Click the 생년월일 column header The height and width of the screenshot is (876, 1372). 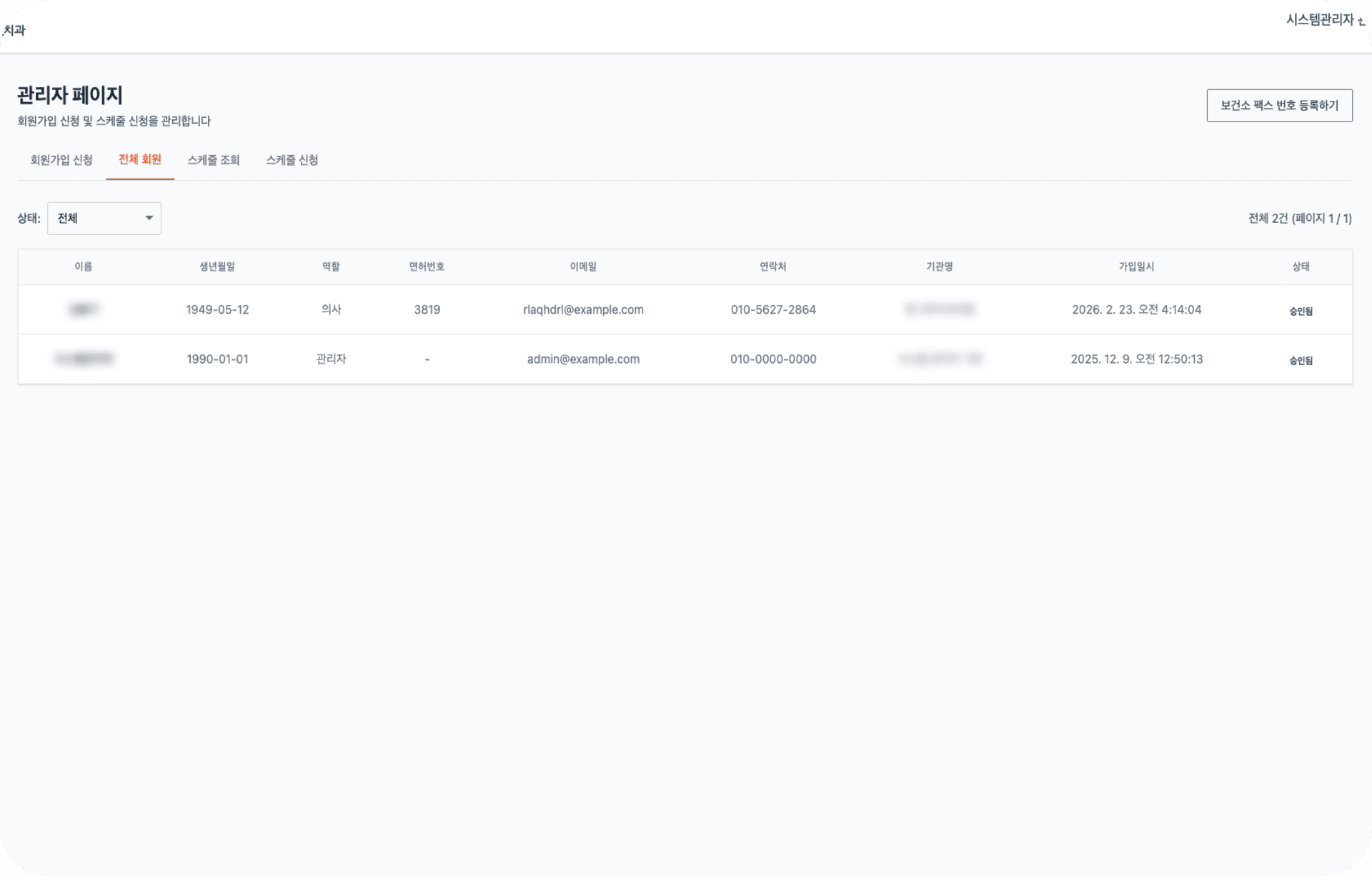217,267
